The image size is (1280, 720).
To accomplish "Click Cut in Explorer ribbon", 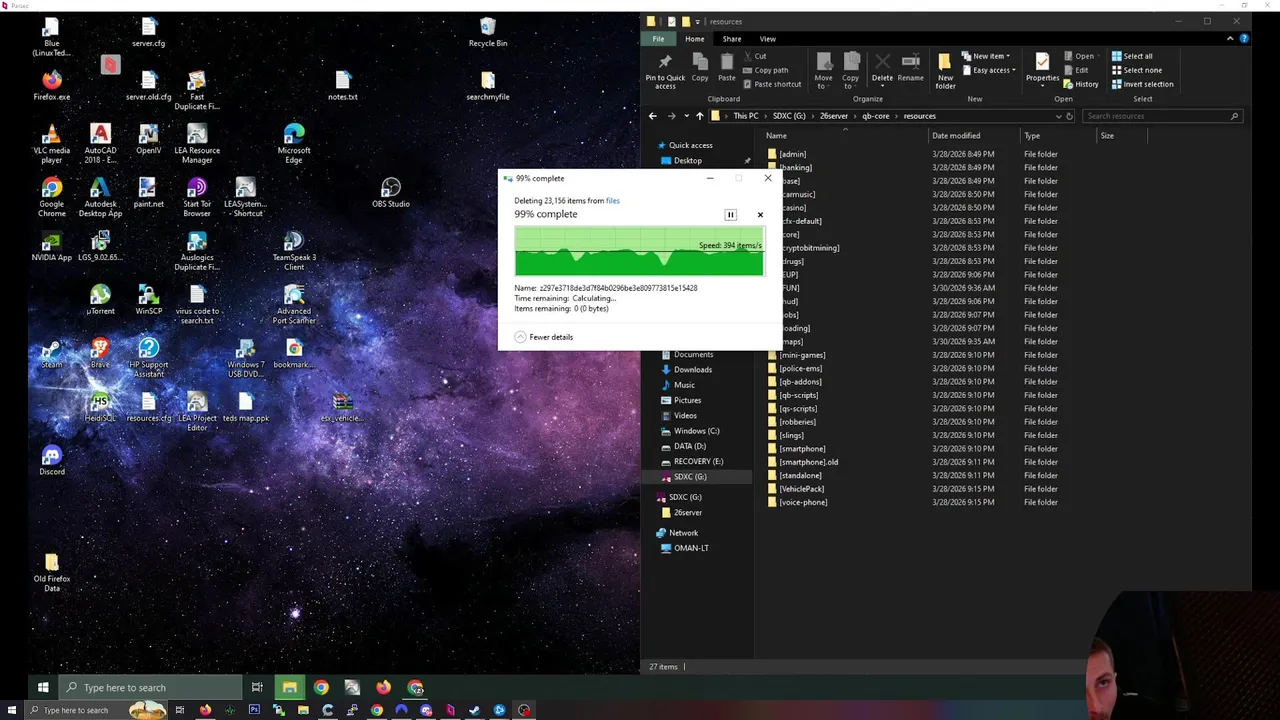I will coord(755,56).
